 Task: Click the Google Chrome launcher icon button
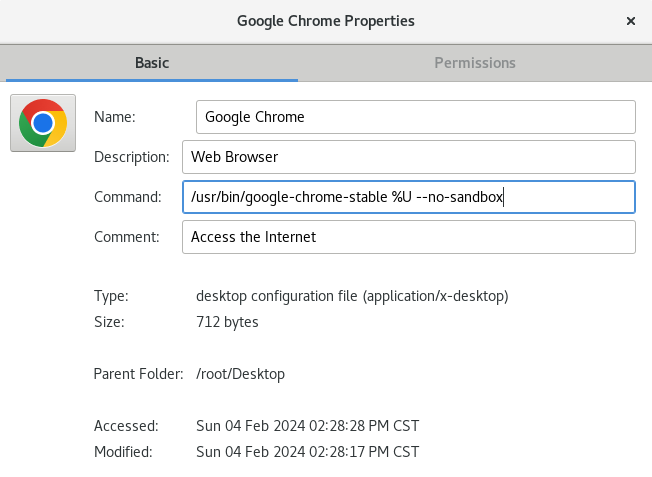[x=43, y=123]
